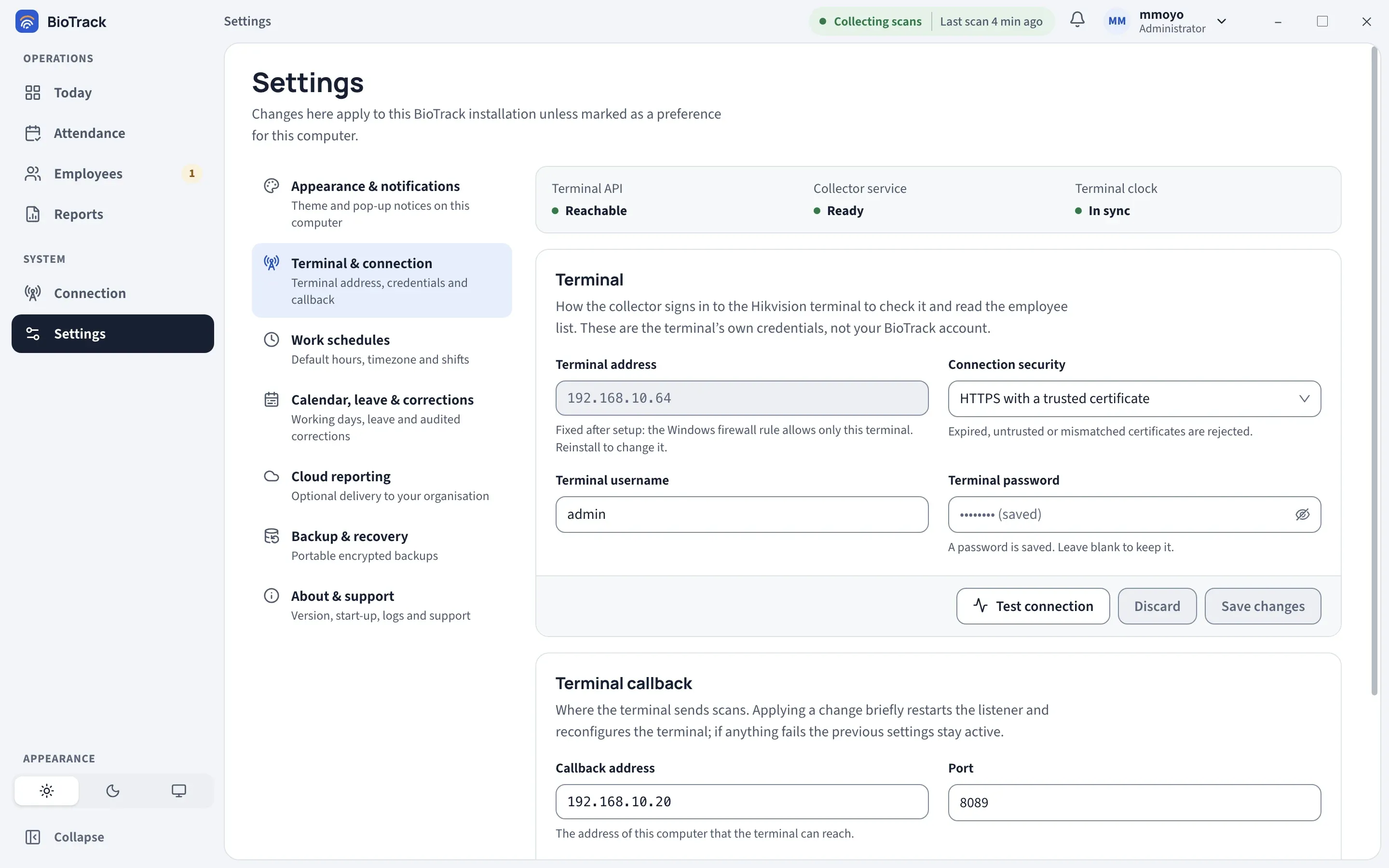This screenshot has width=1389, height=868.
Task: Show the terminal password with eye toggle
Action: [1302, 515]
